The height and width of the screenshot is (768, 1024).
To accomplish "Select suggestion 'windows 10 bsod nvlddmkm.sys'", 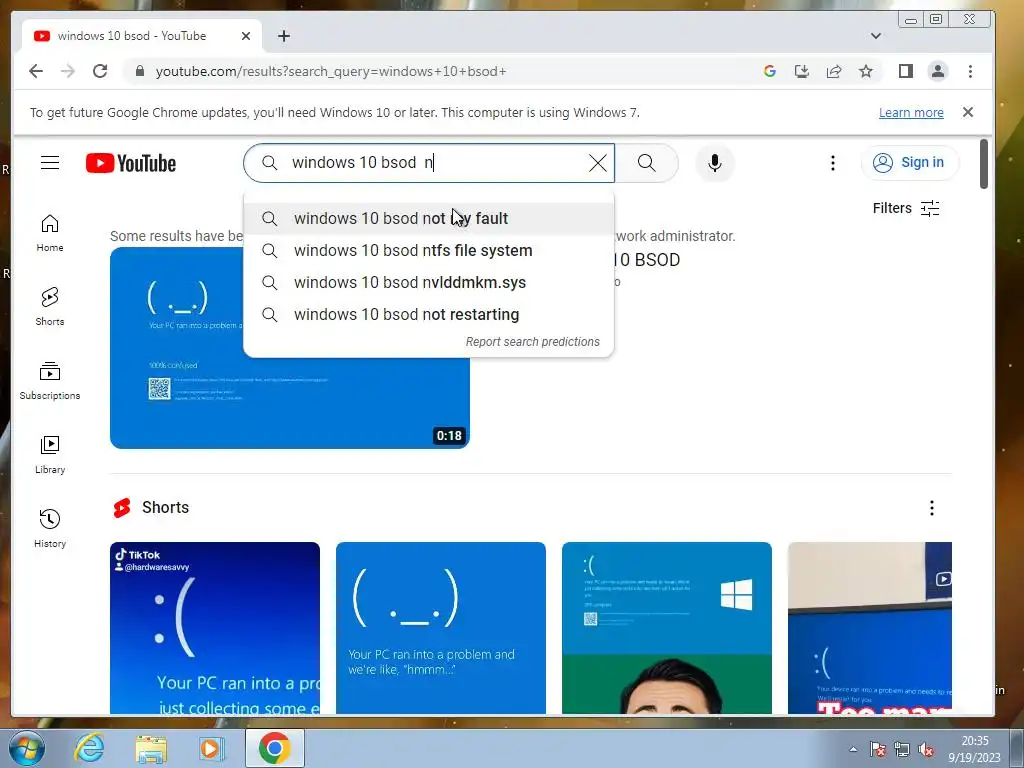I will coord(428,282).
